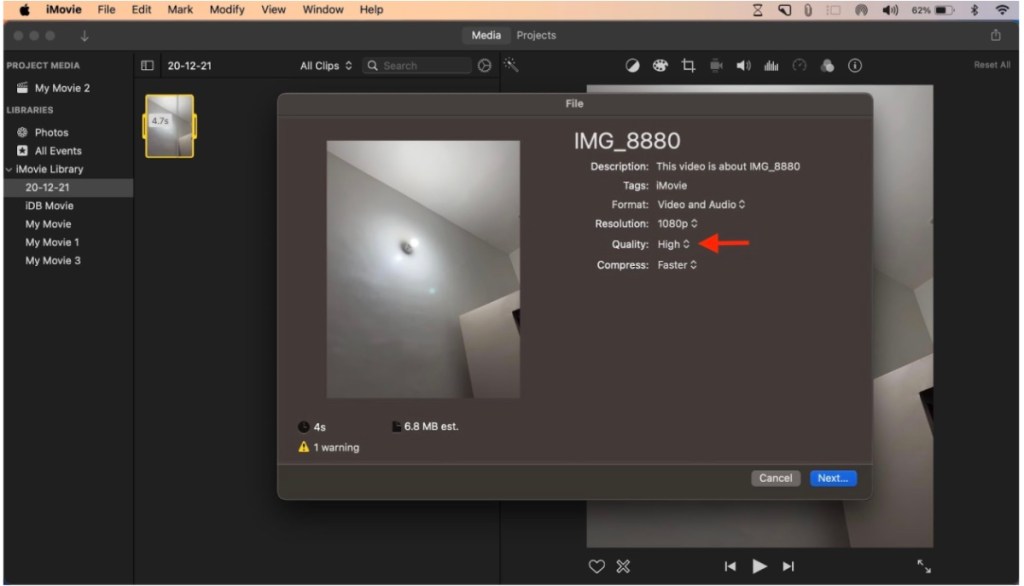The width and height of the screenshot is (1024, 586).
Task: Click the Bluetooth menu bar icon
Action: [974, 10]
